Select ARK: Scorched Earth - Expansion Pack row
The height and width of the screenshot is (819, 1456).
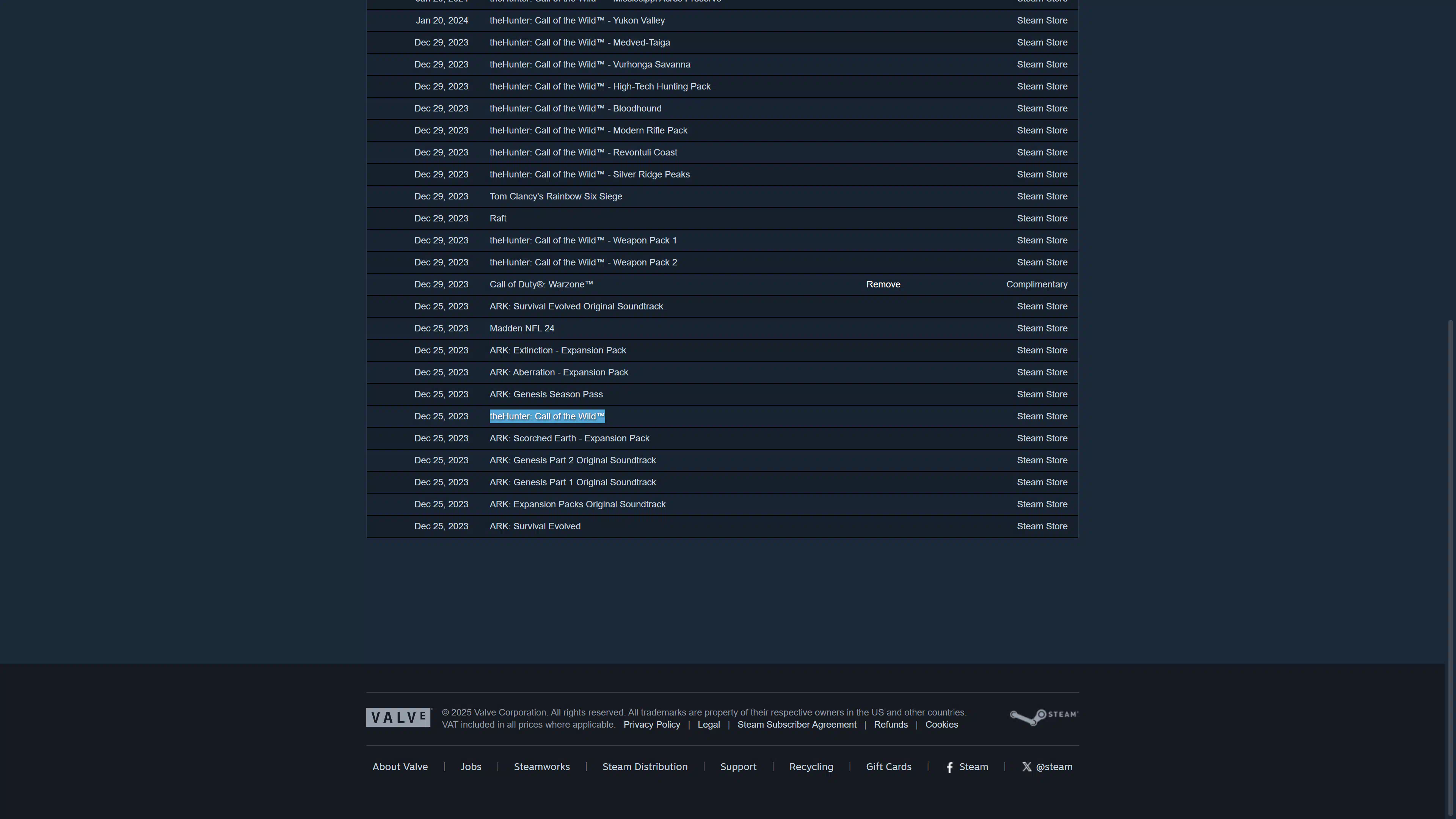coord(722,439)
